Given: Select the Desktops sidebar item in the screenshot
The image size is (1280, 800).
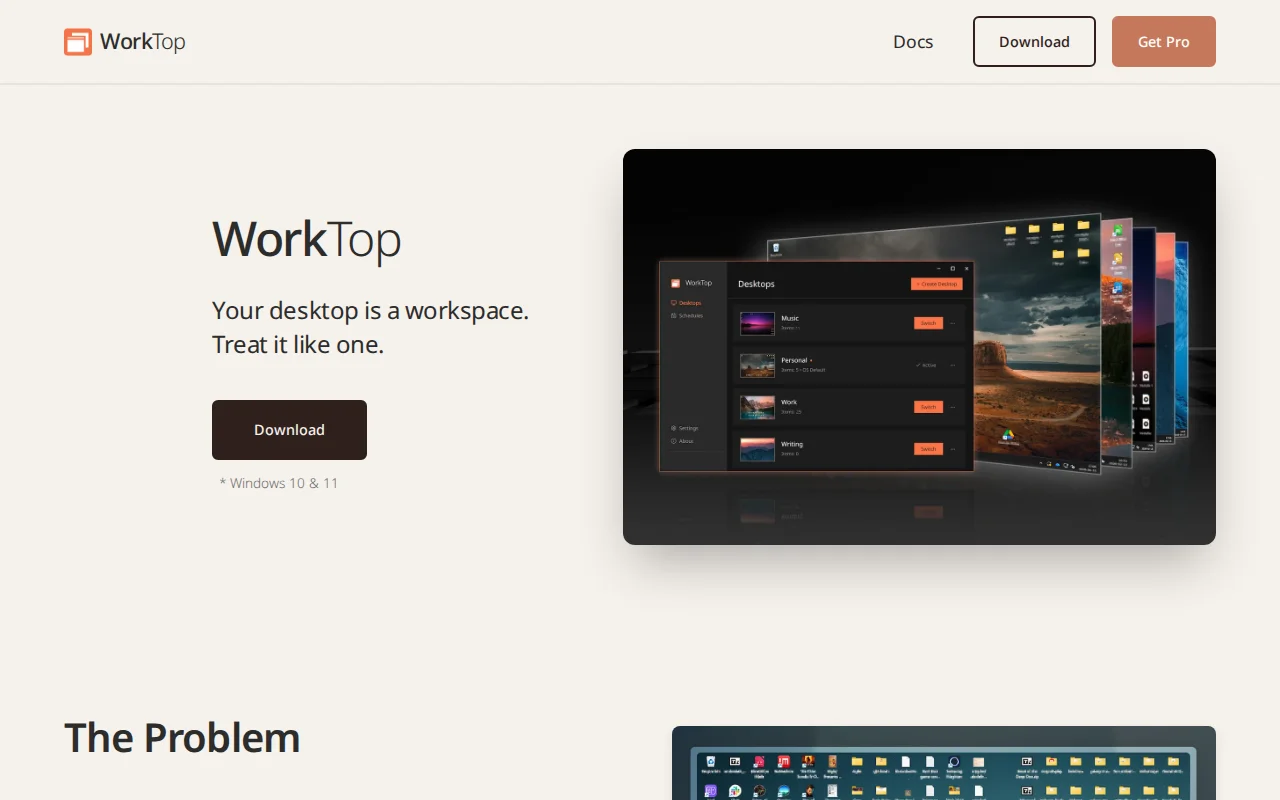Looking at the screenshot, I should tap(687, 302).
